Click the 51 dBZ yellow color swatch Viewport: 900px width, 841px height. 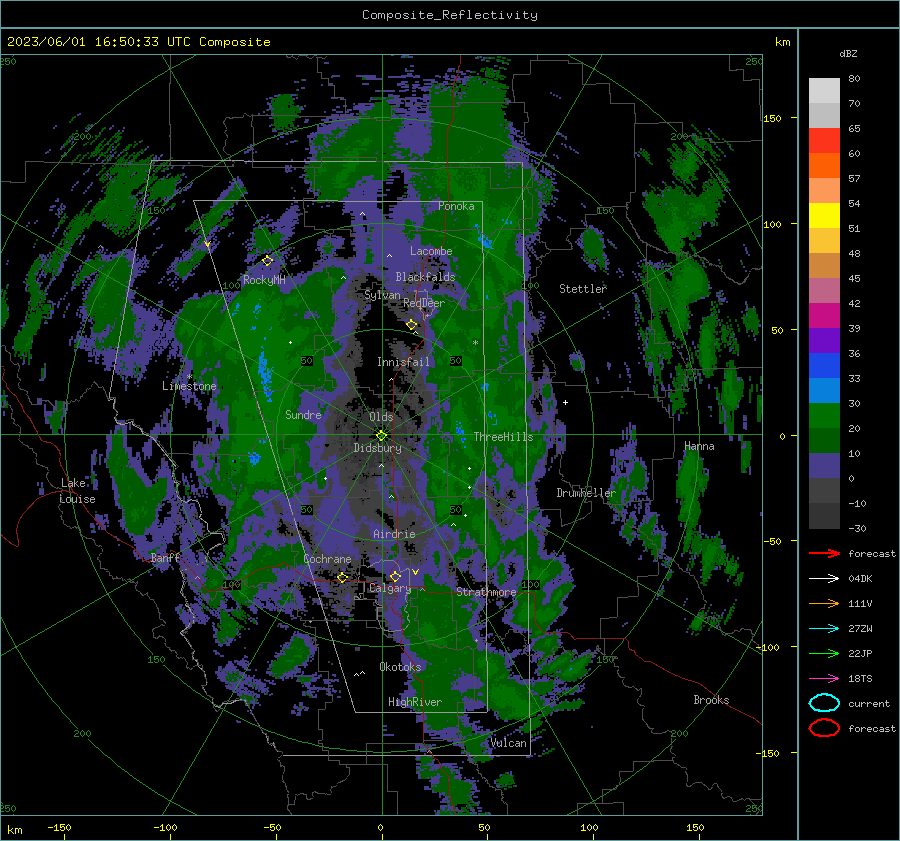coord(824,215)
